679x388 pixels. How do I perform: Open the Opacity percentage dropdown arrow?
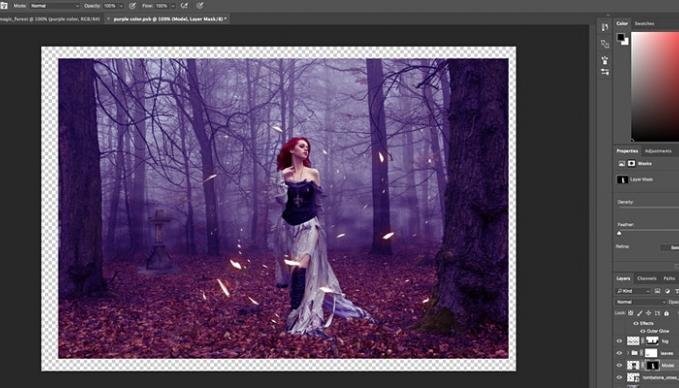120,6
